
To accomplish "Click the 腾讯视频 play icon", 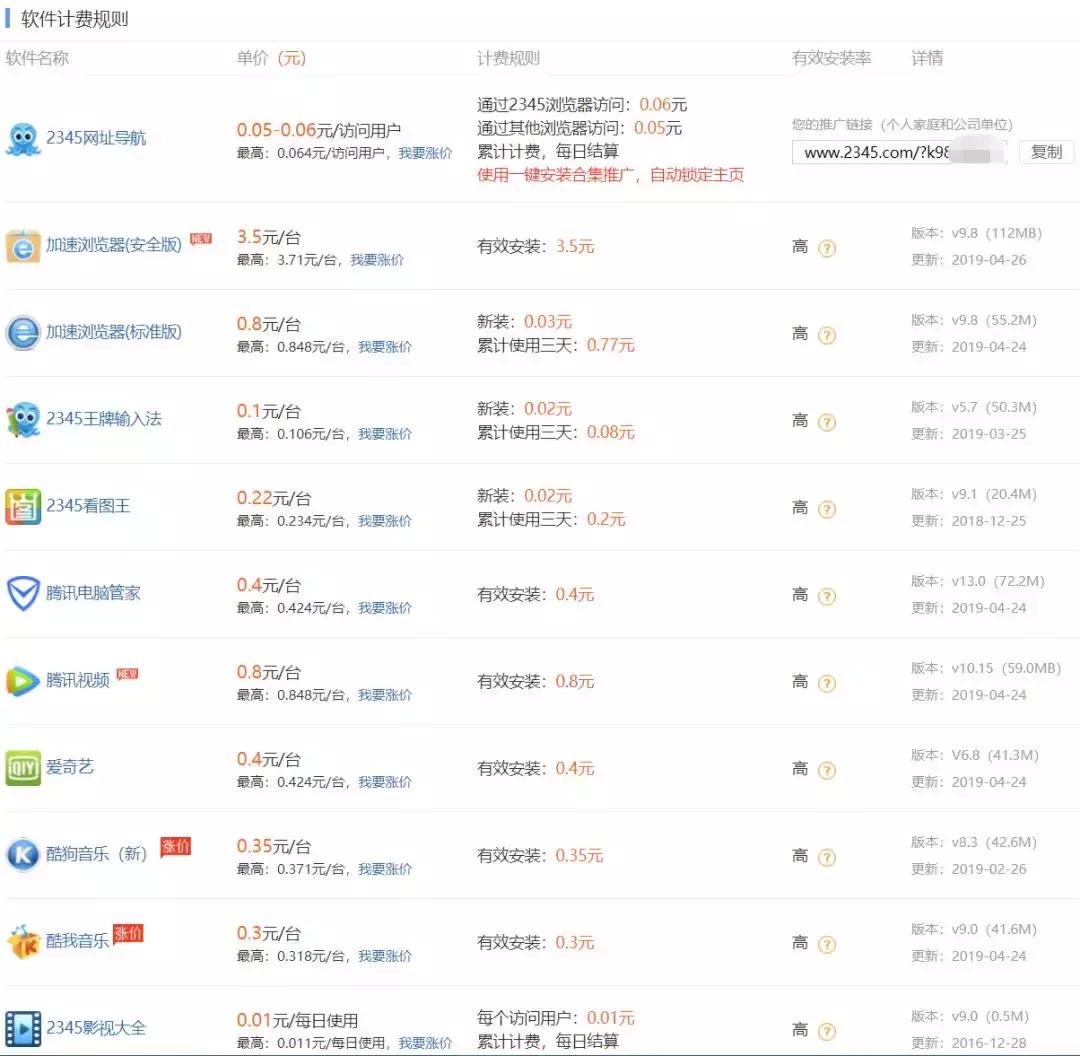I will (22, 676).
